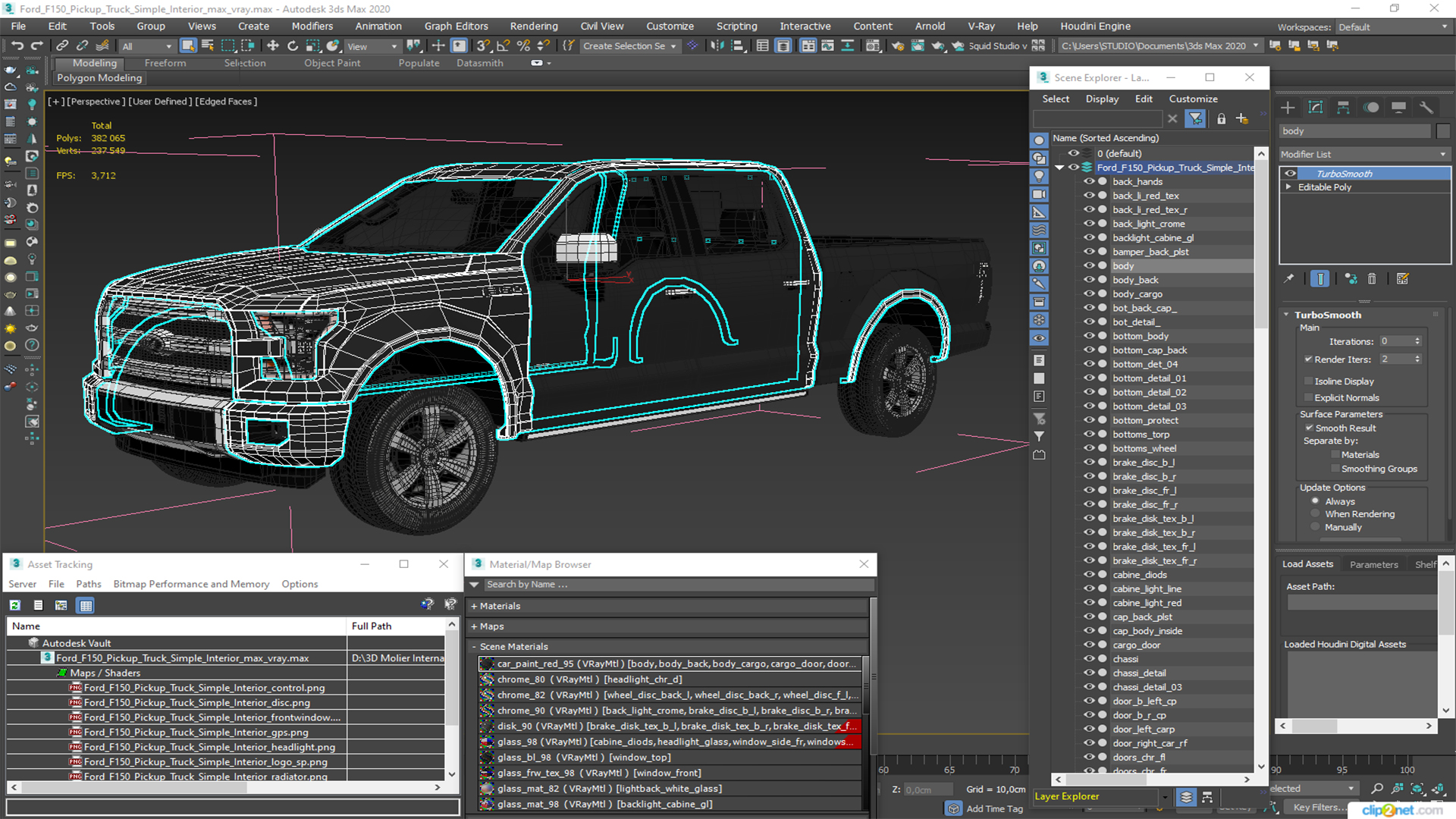Choose the Select and Rotate tool
Screen dimensions: 1456x819
coord(293,45)
